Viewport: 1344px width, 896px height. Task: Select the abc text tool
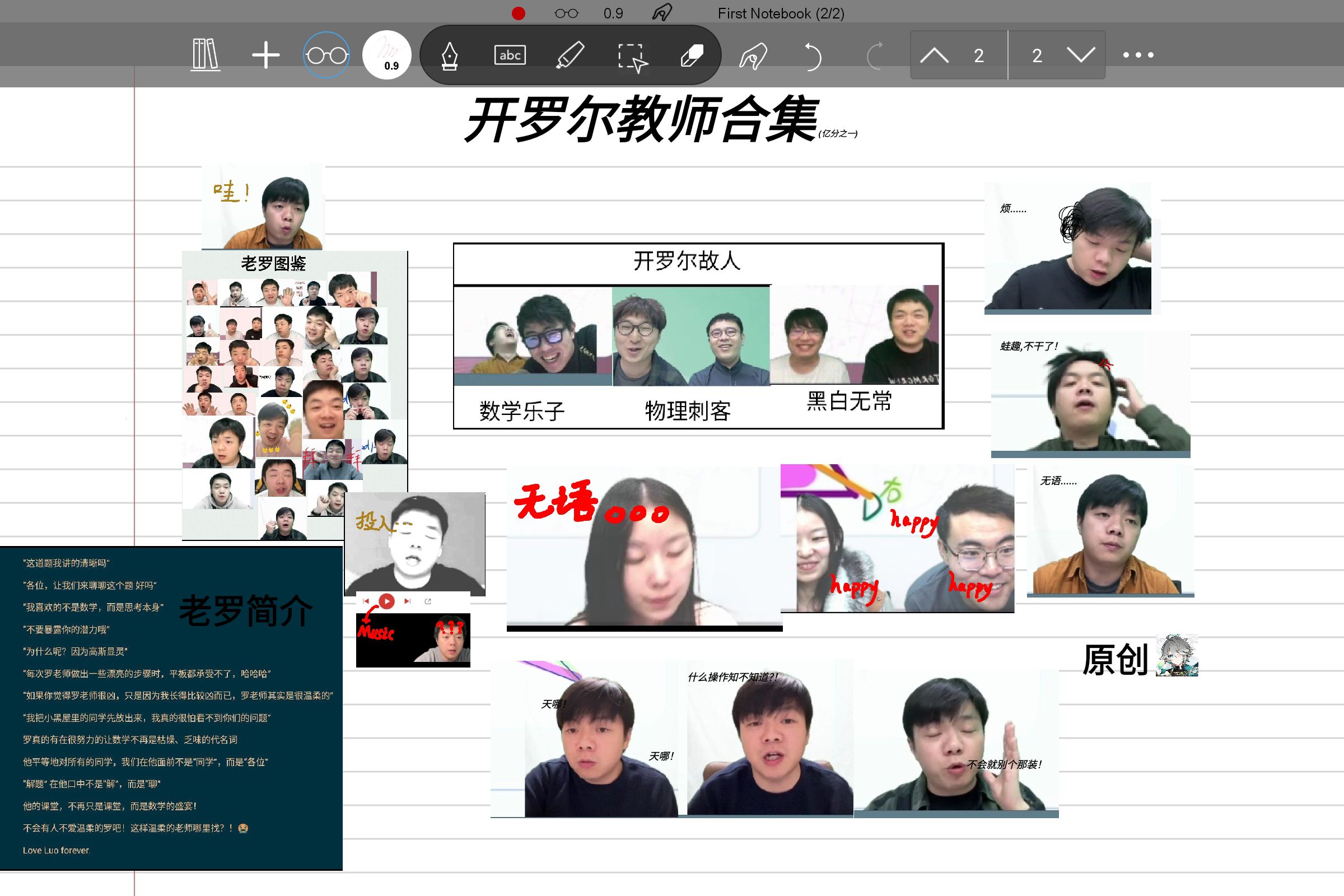510,55
